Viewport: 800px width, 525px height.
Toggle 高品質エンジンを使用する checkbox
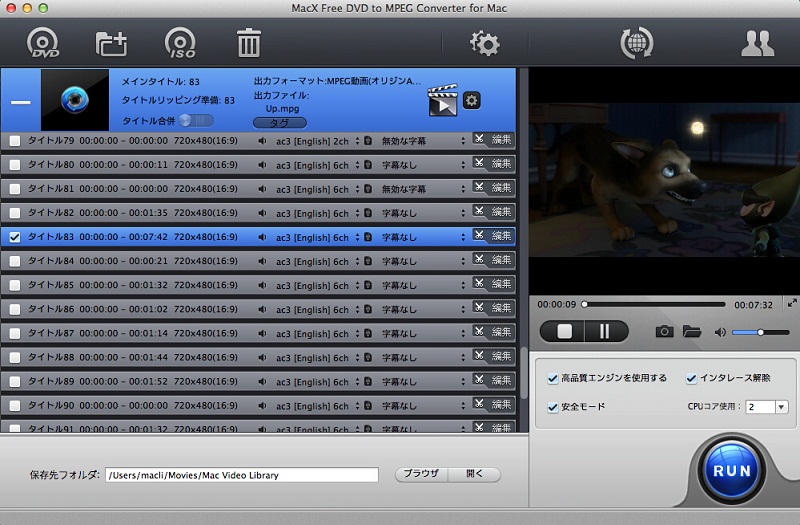553,379
